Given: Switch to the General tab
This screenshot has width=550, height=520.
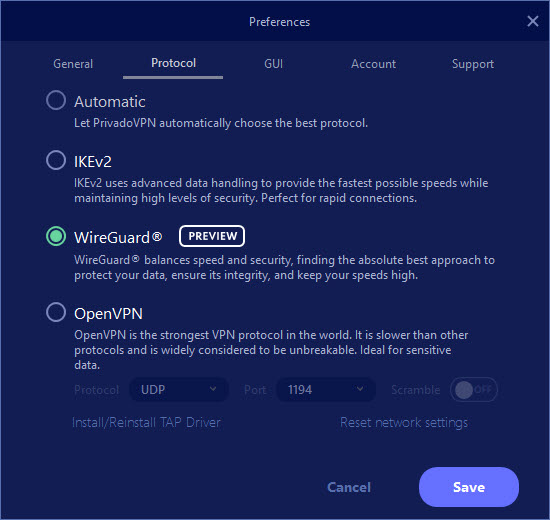Looking at the screenshot, I should coord(73,64).
